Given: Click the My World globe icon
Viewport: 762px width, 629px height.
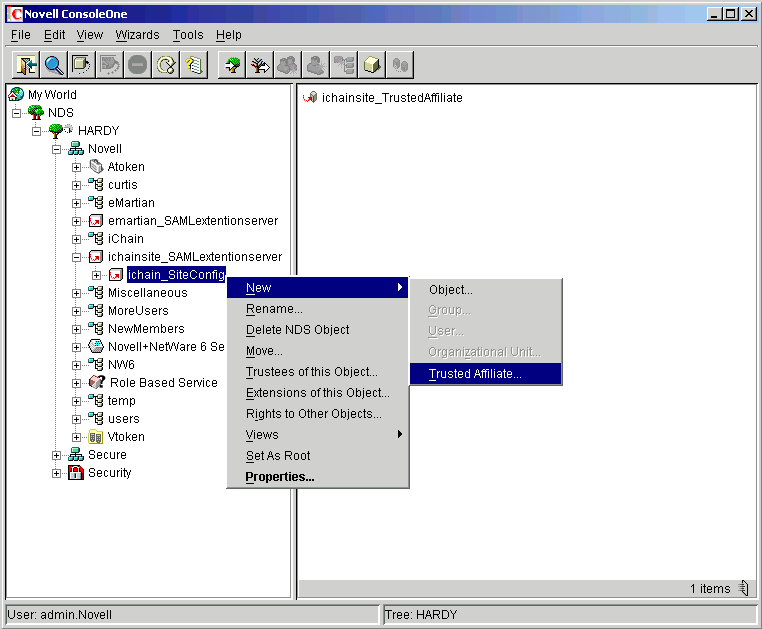Looking at the screenshot, I should (x=16, y=94).
